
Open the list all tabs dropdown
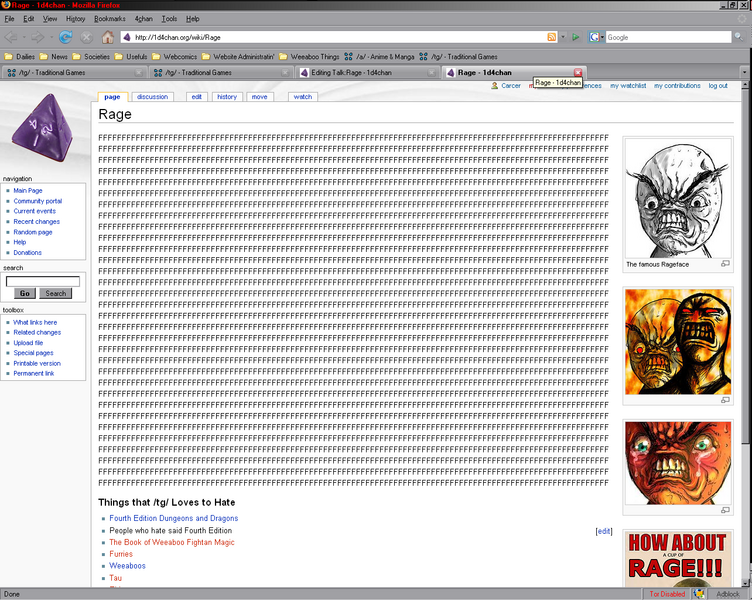744,72
